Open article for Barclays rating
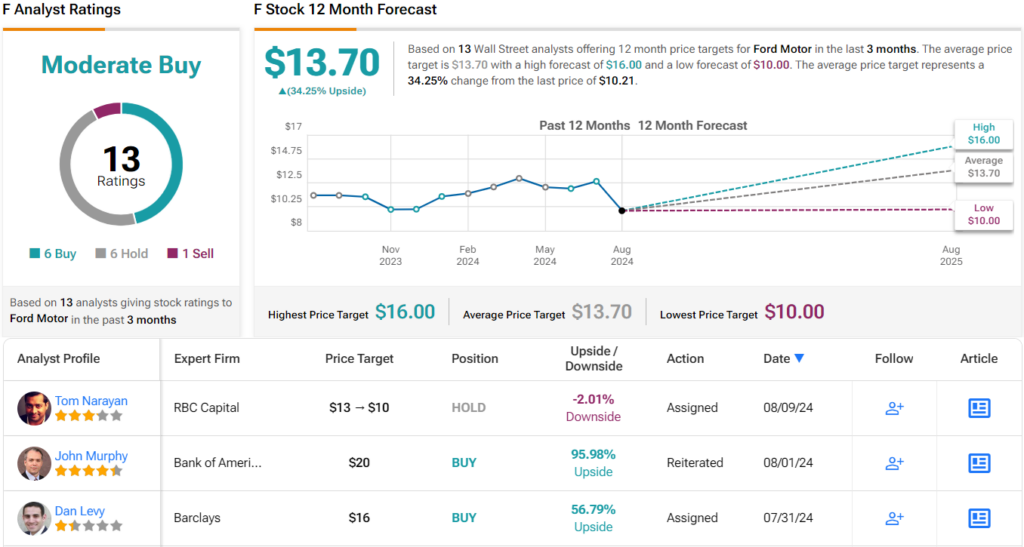The width and height of the screenshot is (1024, 547). pyautogui.click(x=979, y=518)
